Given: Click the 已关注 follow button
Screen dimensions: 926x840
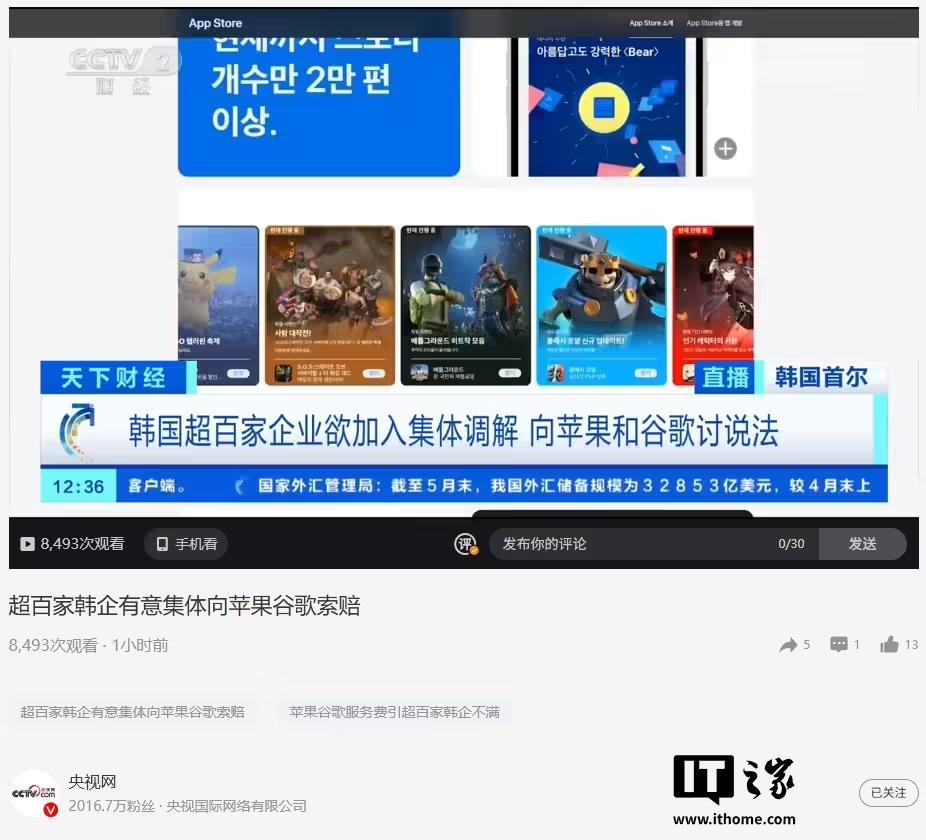Looking at the screenshot, I should click(888, 793).
